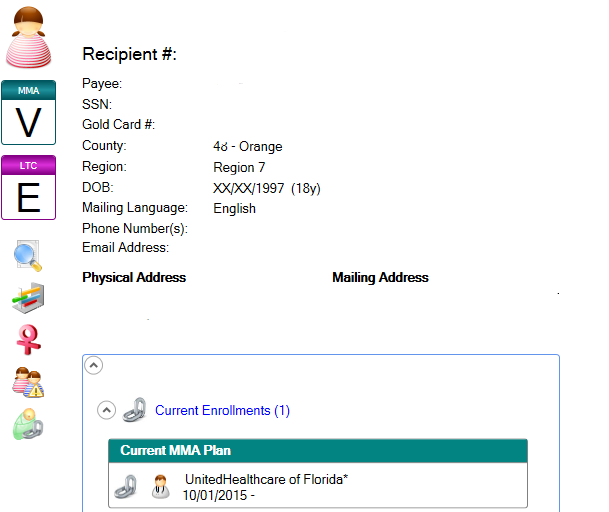609x512 pixels.
Task: Click chain link icon in UnitedHealthcare row
Action: coord(125,487)
